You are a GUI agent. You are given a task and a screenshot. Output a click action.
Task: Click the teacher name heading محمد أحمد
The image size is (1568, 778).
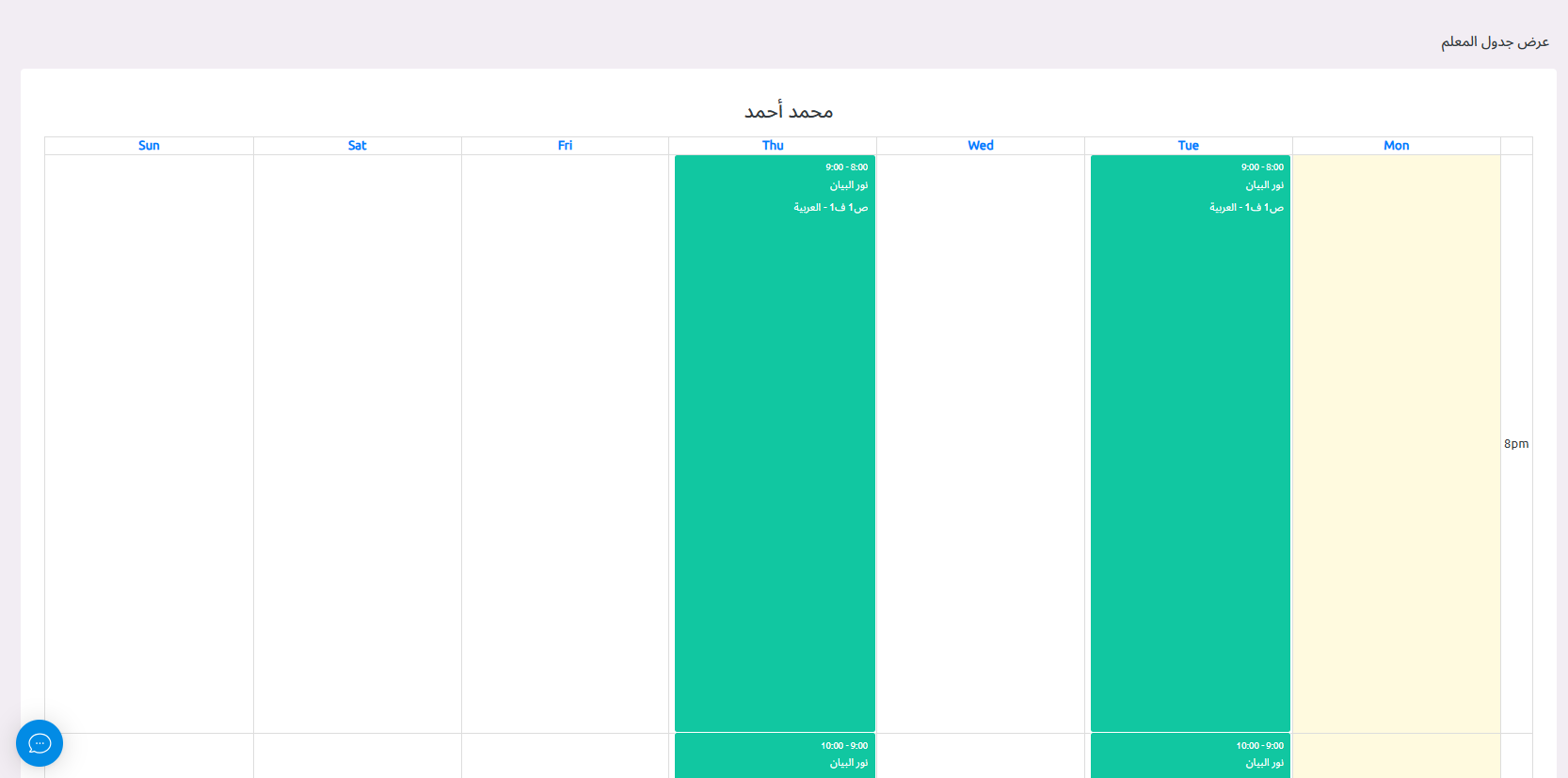pos(789,112)
